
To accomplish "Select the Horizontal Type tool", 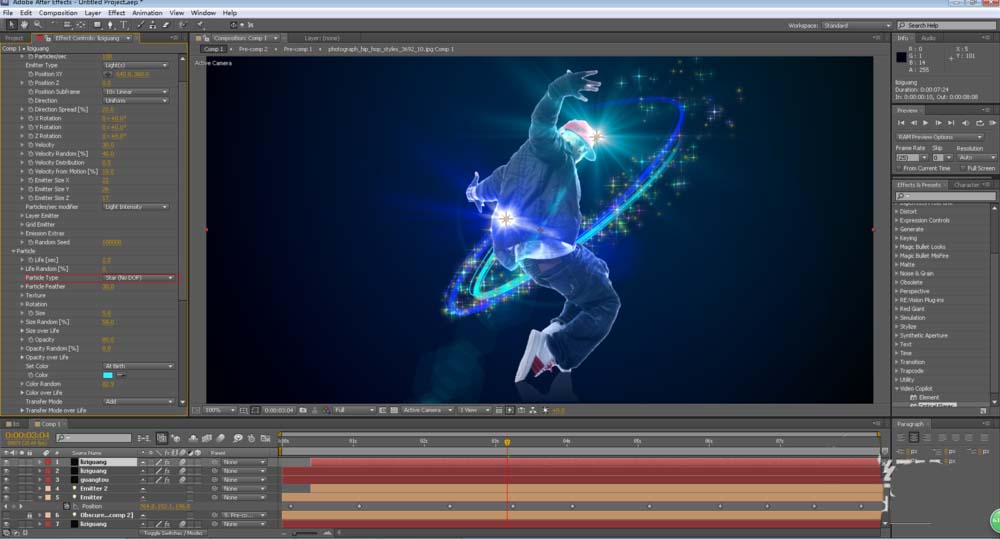I will [124, 25].
